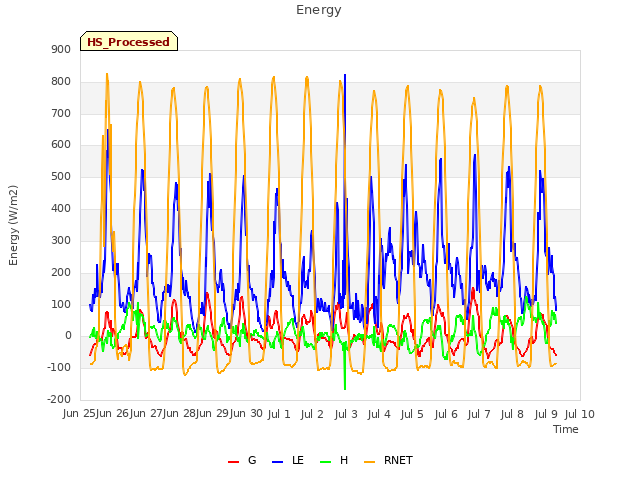Click the 800 y-axis tick label
The width and height of the screenshot is (640, 480).
click(x=61, y=81)
